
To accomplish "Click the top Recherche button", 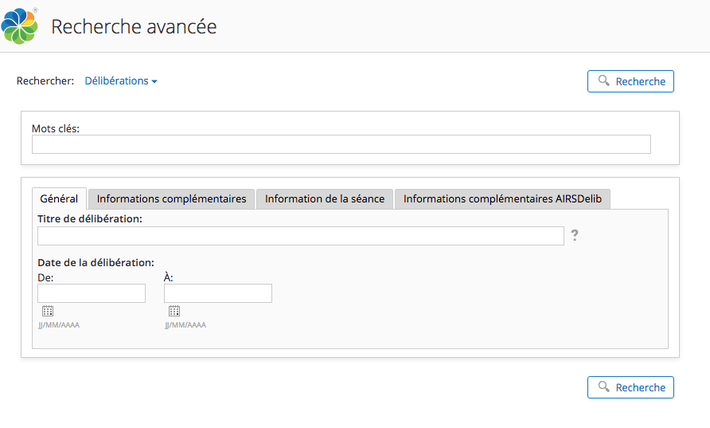I will (x=630, y=81).
